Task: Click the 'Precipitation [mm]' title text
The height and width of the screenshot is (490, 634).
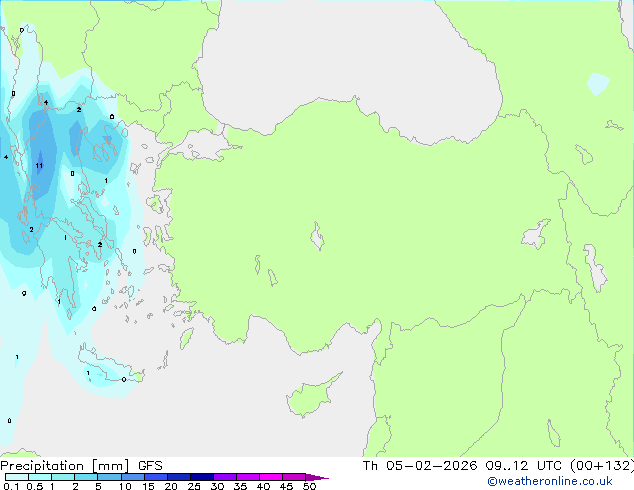Action: coord(65,466)
